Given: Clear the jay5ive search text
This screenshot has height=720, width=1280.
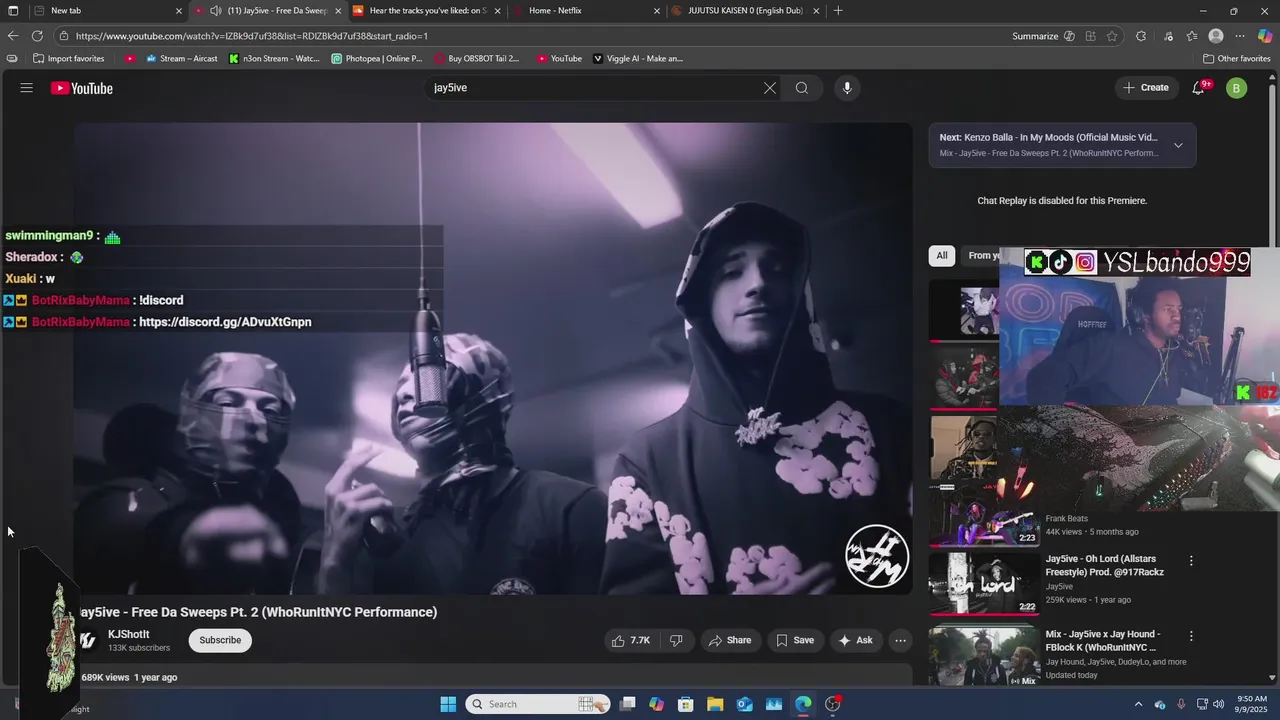Looking at the screenshot, I should tap(770, 88).
